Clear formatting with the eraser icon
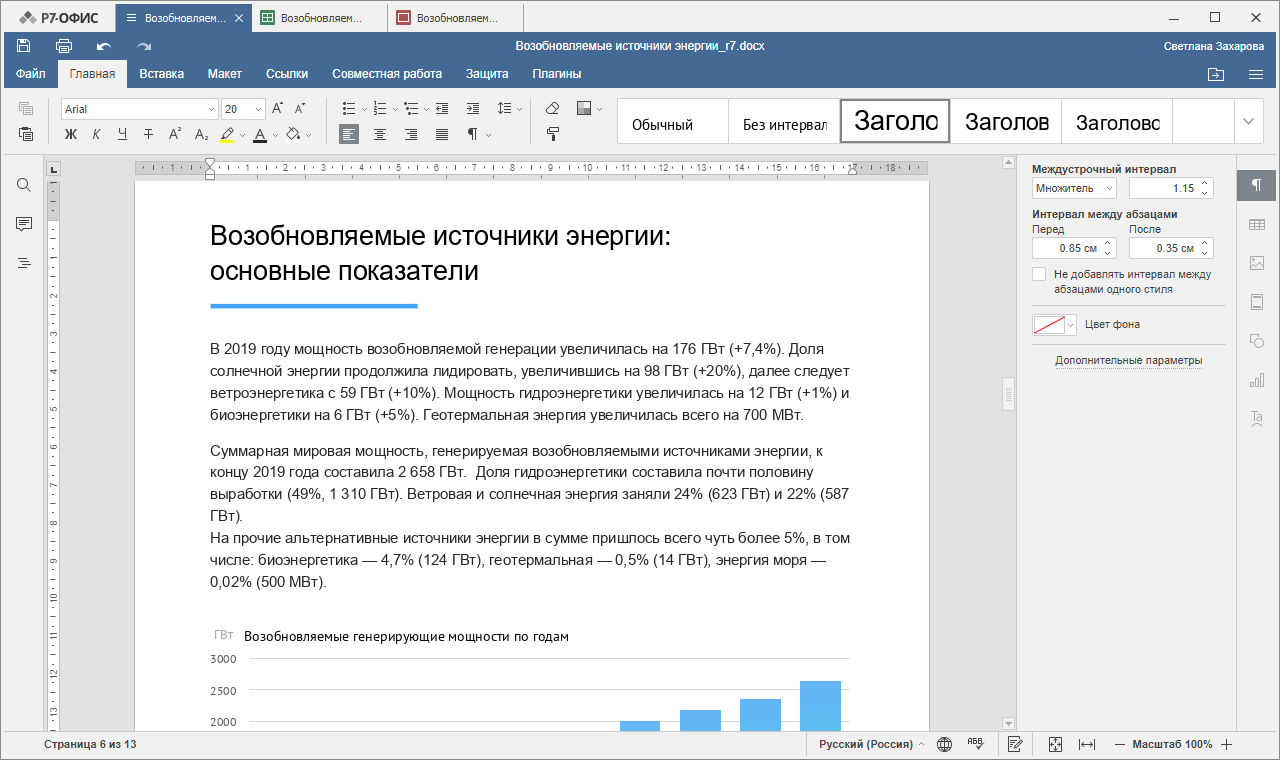Image resolution: width=1280 pixels, height=760 pixels. click(x=553, y=108)
